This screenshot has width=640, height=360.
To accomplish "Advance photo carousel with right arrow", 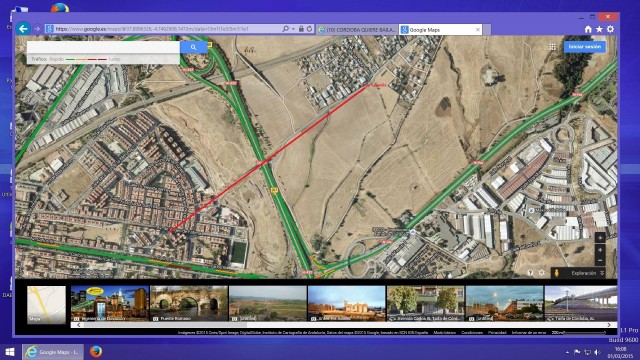I will pyautogui.click(x=609, y=325).
